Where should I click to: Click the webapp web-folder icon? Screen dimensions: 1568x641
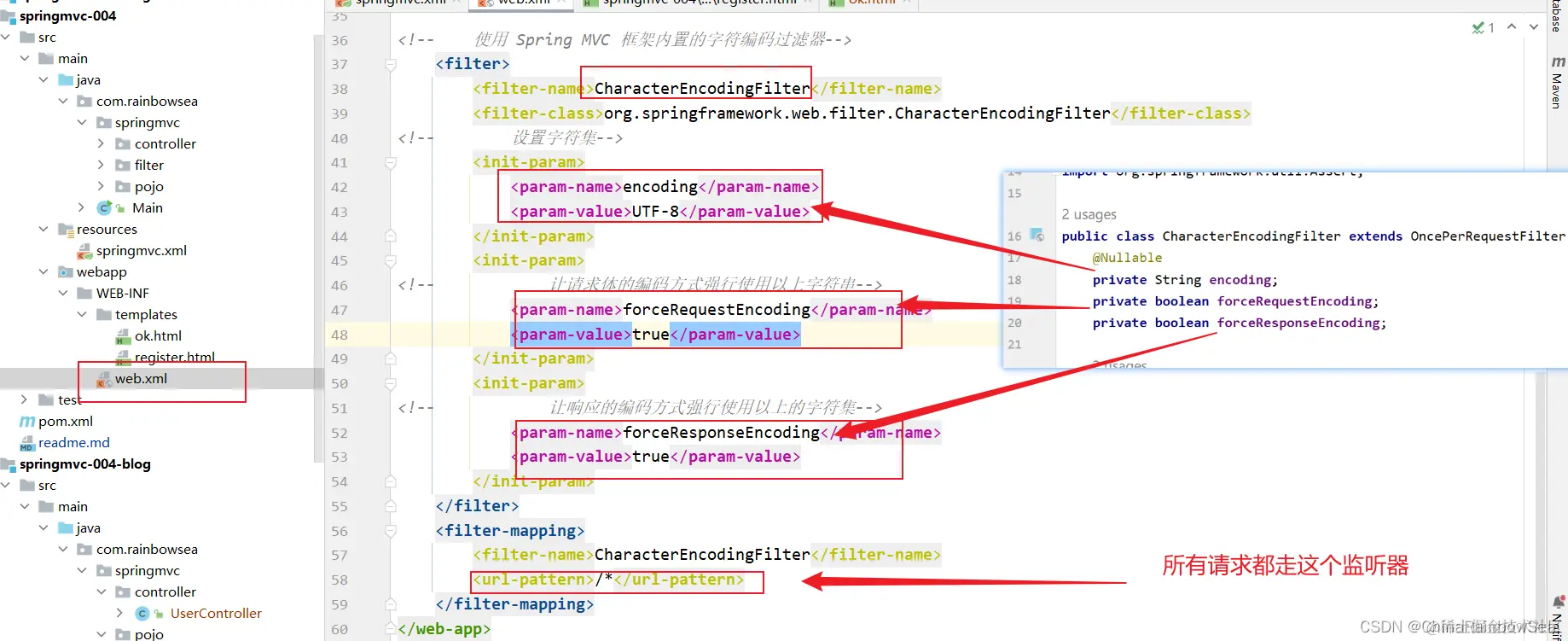click(66, 271)
